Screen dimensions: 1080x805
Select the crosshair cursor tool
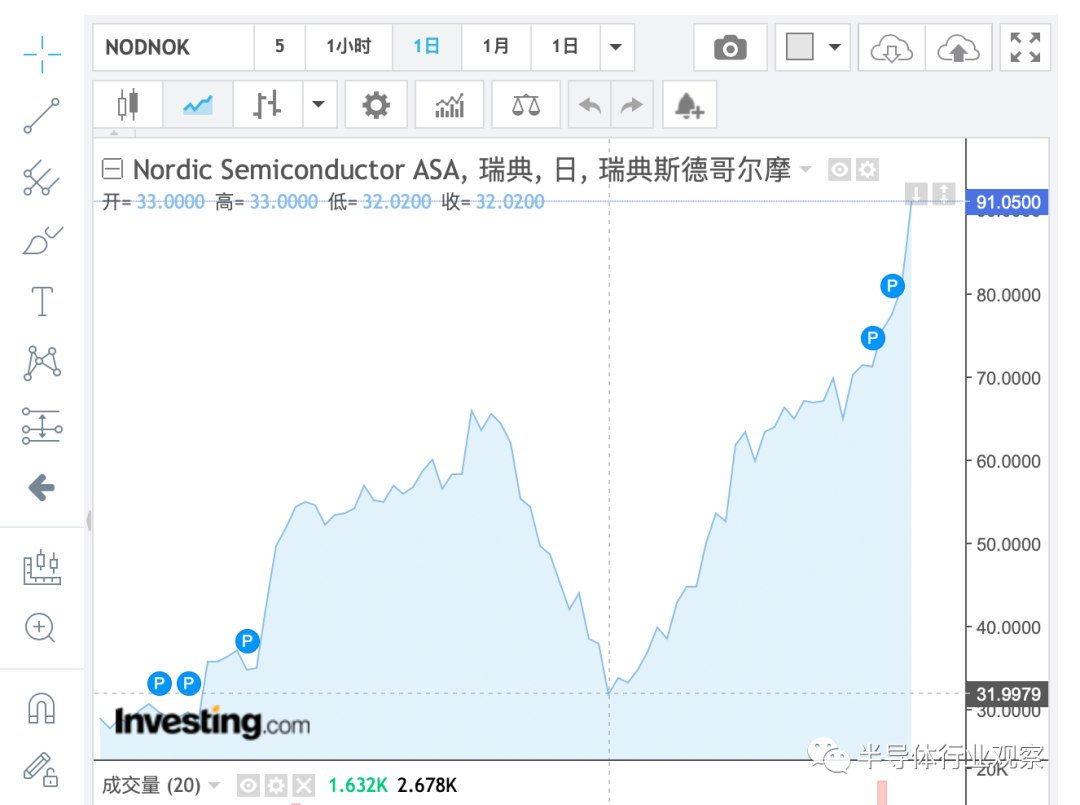42,54
